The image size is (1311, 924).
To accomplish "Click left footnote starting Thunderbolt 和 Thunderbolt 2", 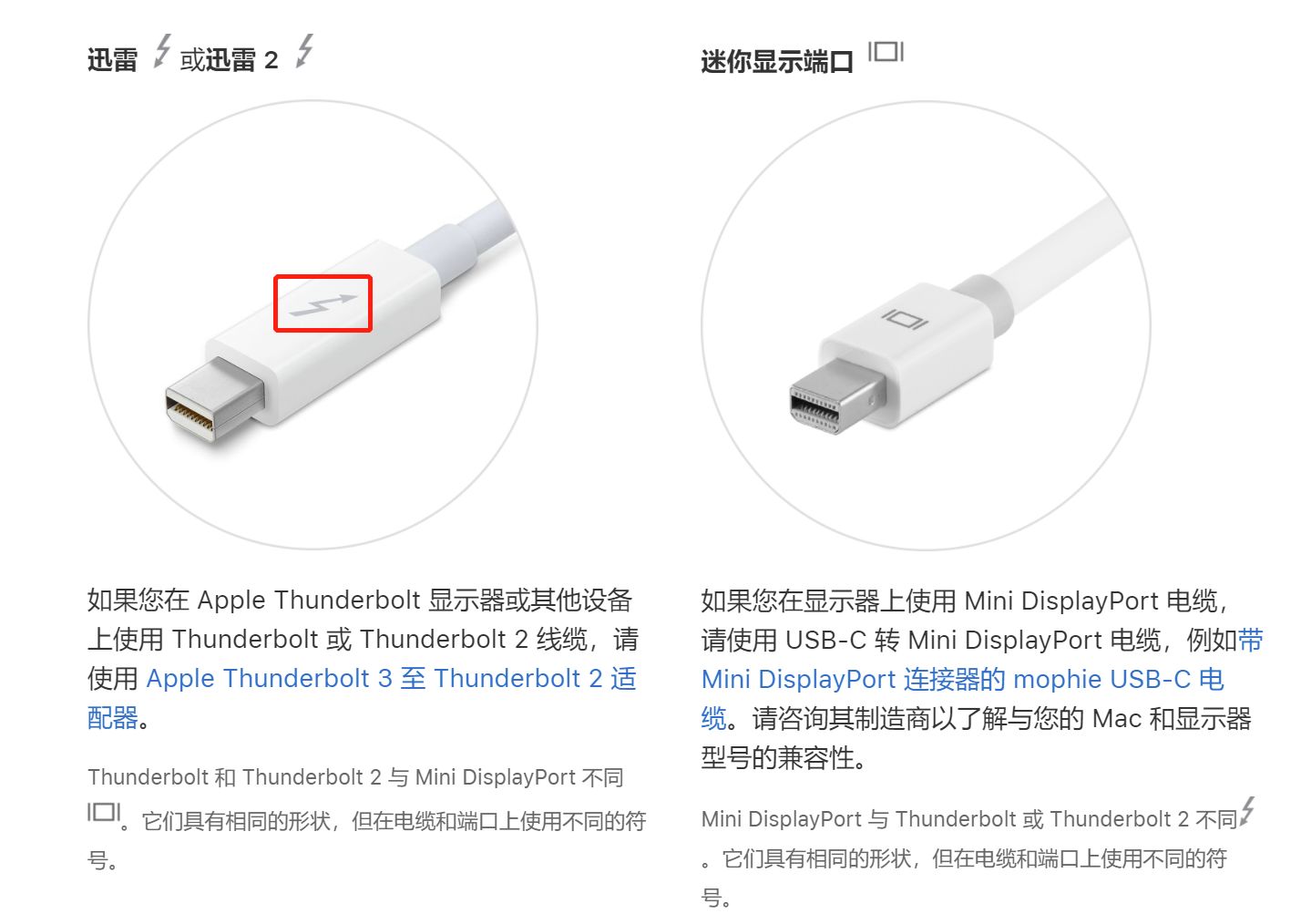I will (x=367, y=818).
